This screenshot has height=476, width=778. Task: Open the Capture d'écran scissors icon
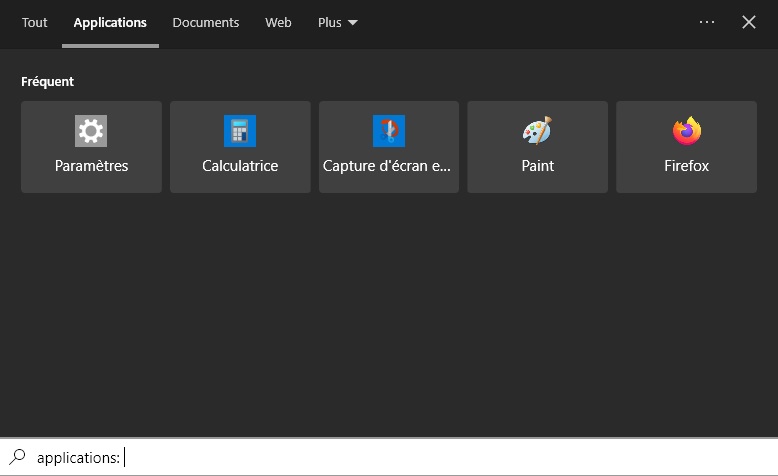[389, 131]
